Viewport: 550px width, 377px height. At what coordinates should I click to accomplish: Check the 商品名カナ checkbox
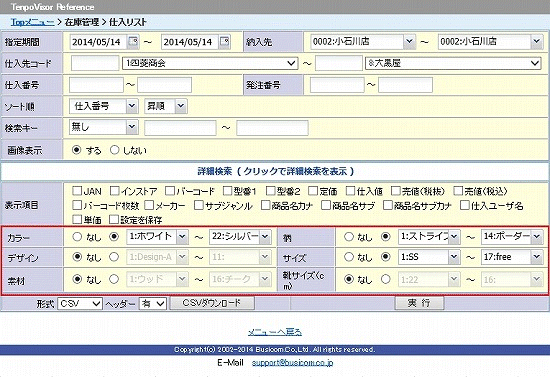266,205
